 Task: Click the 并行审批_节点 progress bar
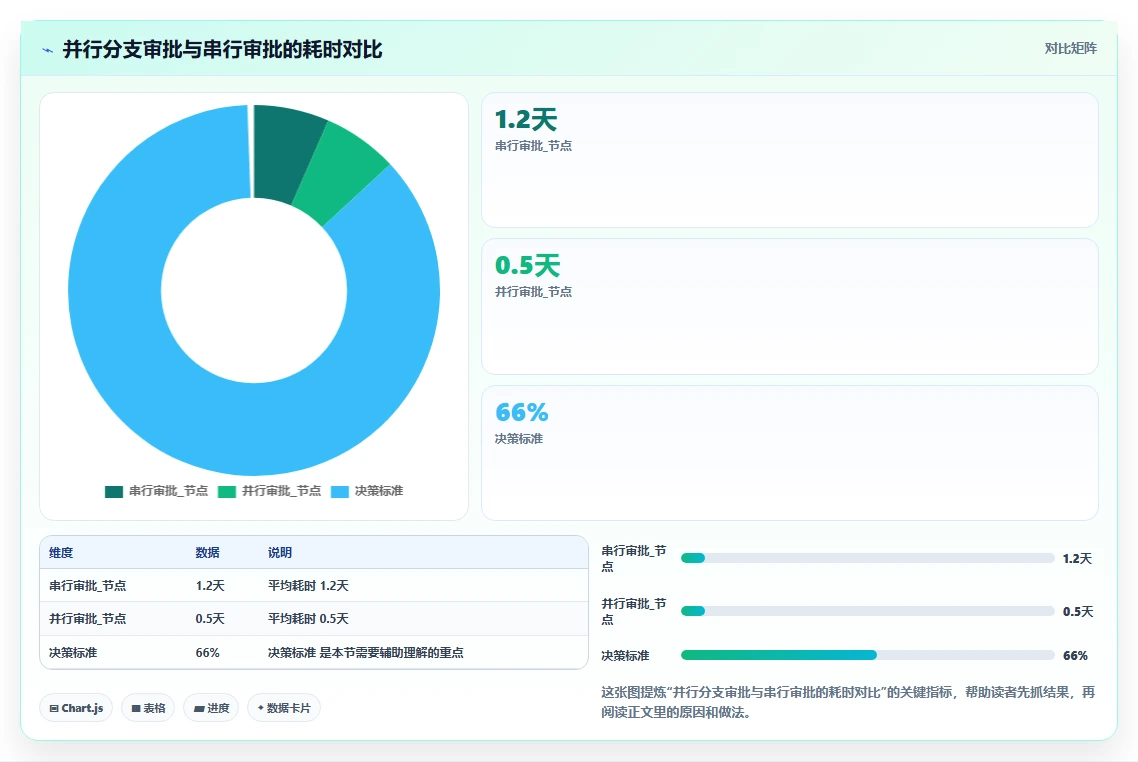click(x=867, y=611)
